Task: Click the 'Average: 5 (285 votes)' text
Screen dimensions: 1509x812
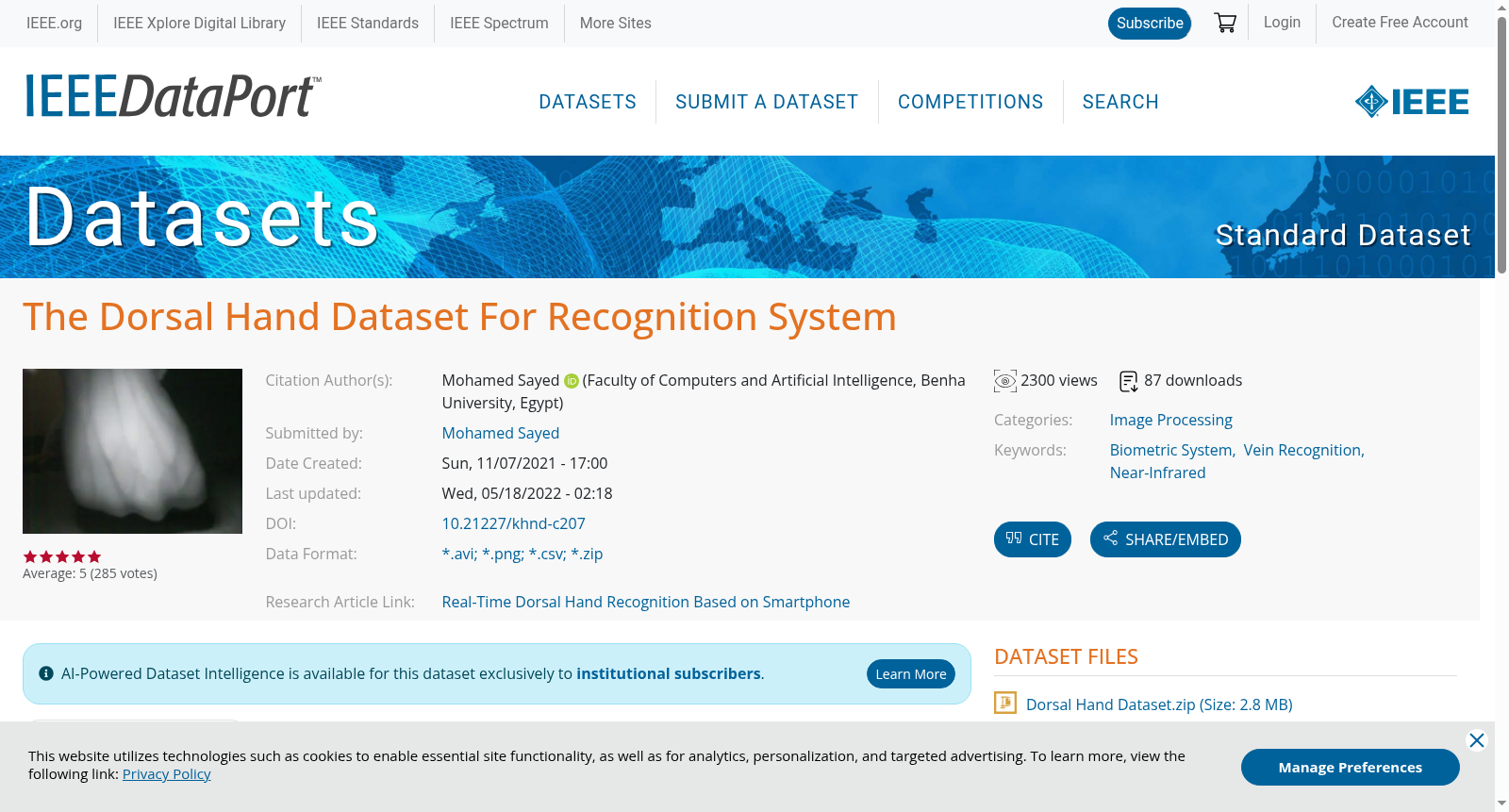Action: click(90, 573)
